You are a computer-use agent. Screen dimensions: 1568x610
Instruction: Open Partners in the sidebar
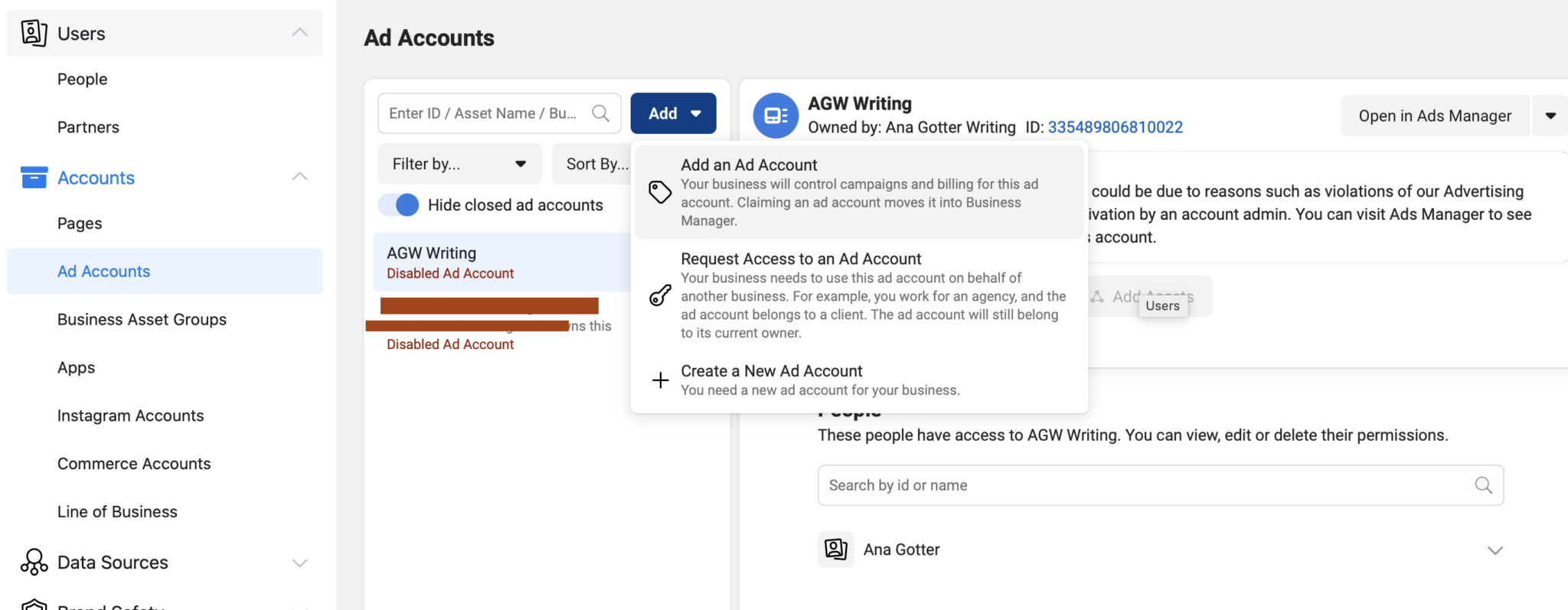(x=88, y=127)
